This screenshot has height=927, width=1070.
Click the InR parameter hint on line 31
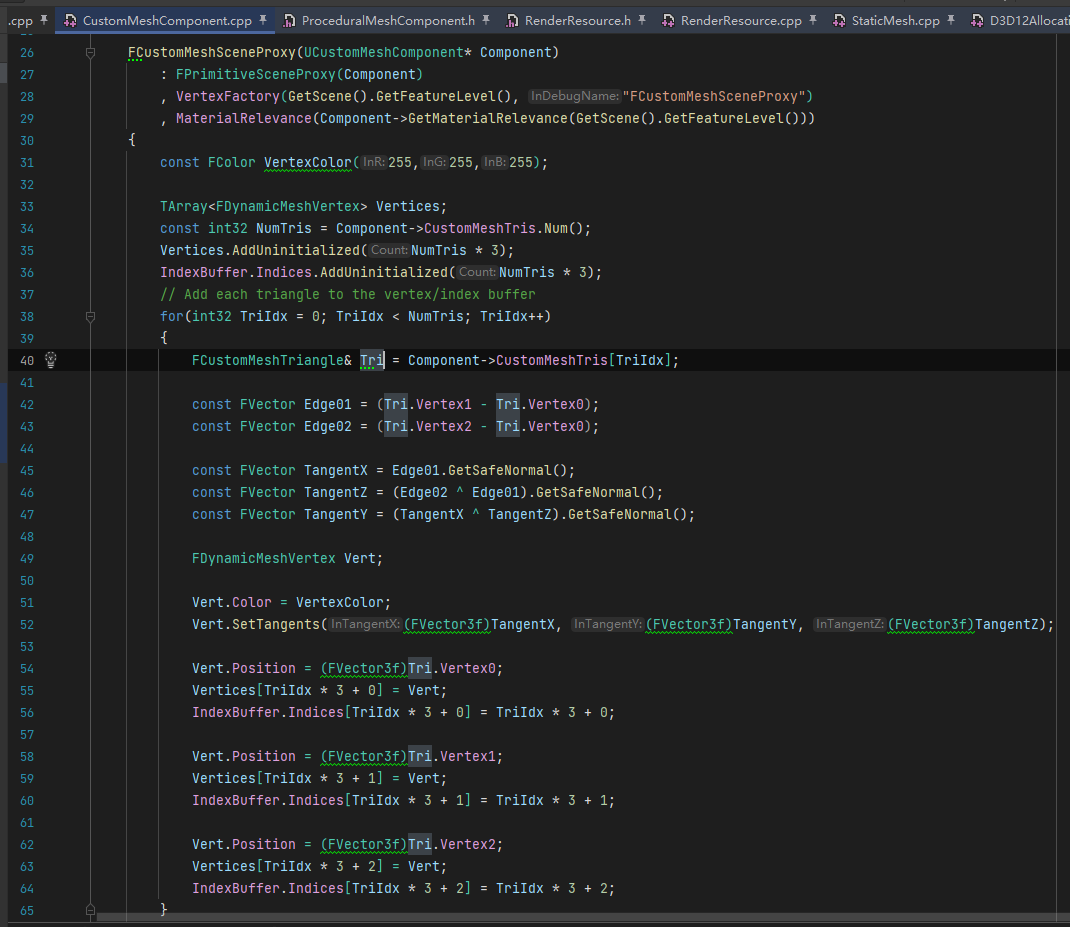pyautogui.click(x=373, y=162)
